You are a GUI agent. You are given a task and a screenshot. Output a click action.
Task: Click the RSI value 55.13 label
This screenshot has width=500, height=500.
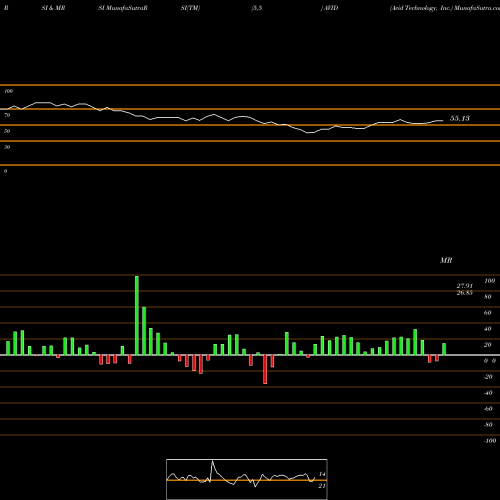460,118
